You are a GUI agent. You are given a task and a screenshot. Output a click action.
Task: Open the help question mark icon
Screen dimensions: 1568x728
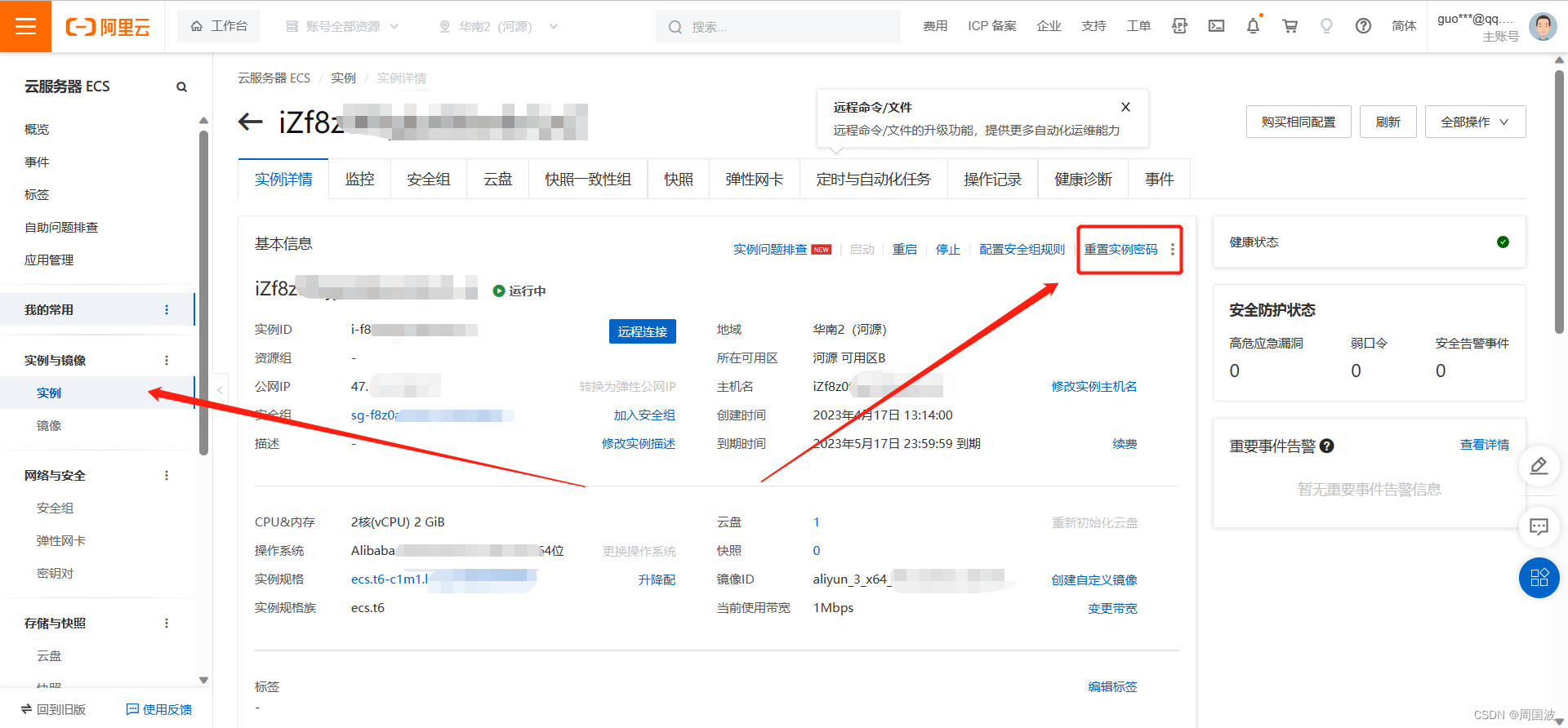(x=1363, y=26)
